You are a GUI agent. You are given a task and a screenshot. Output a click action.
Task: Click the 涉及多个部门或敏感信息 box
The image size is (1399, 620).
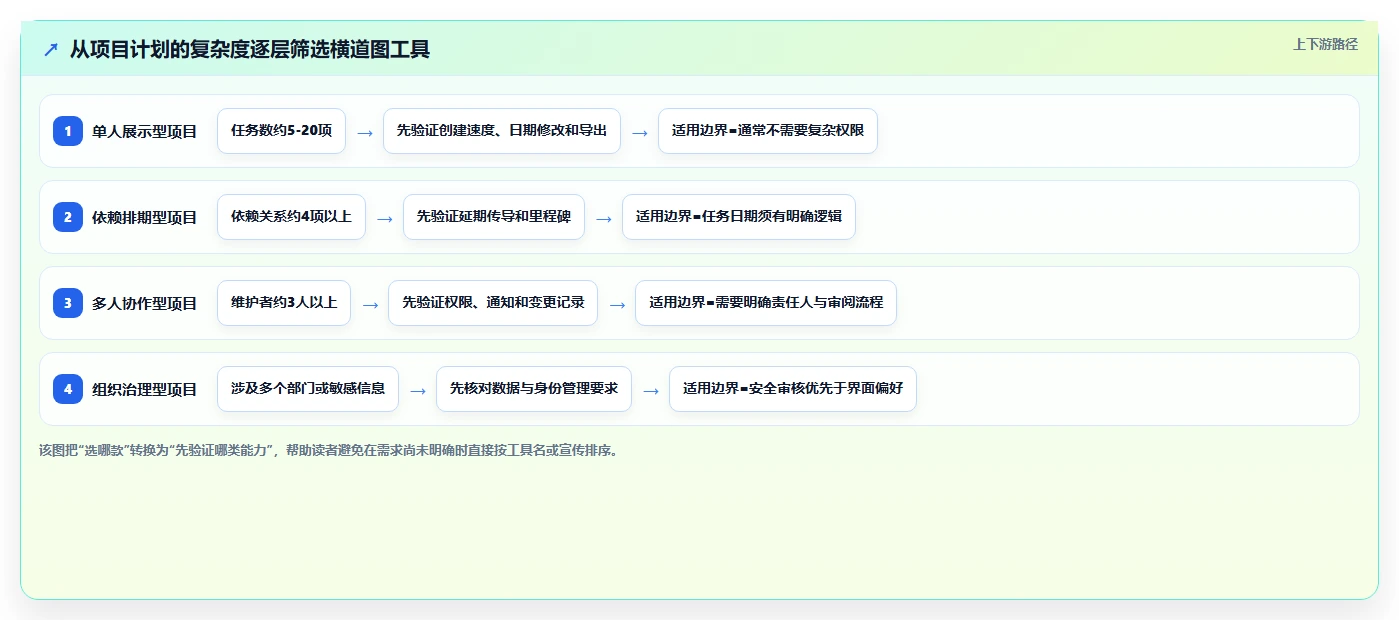click(308, 389)
